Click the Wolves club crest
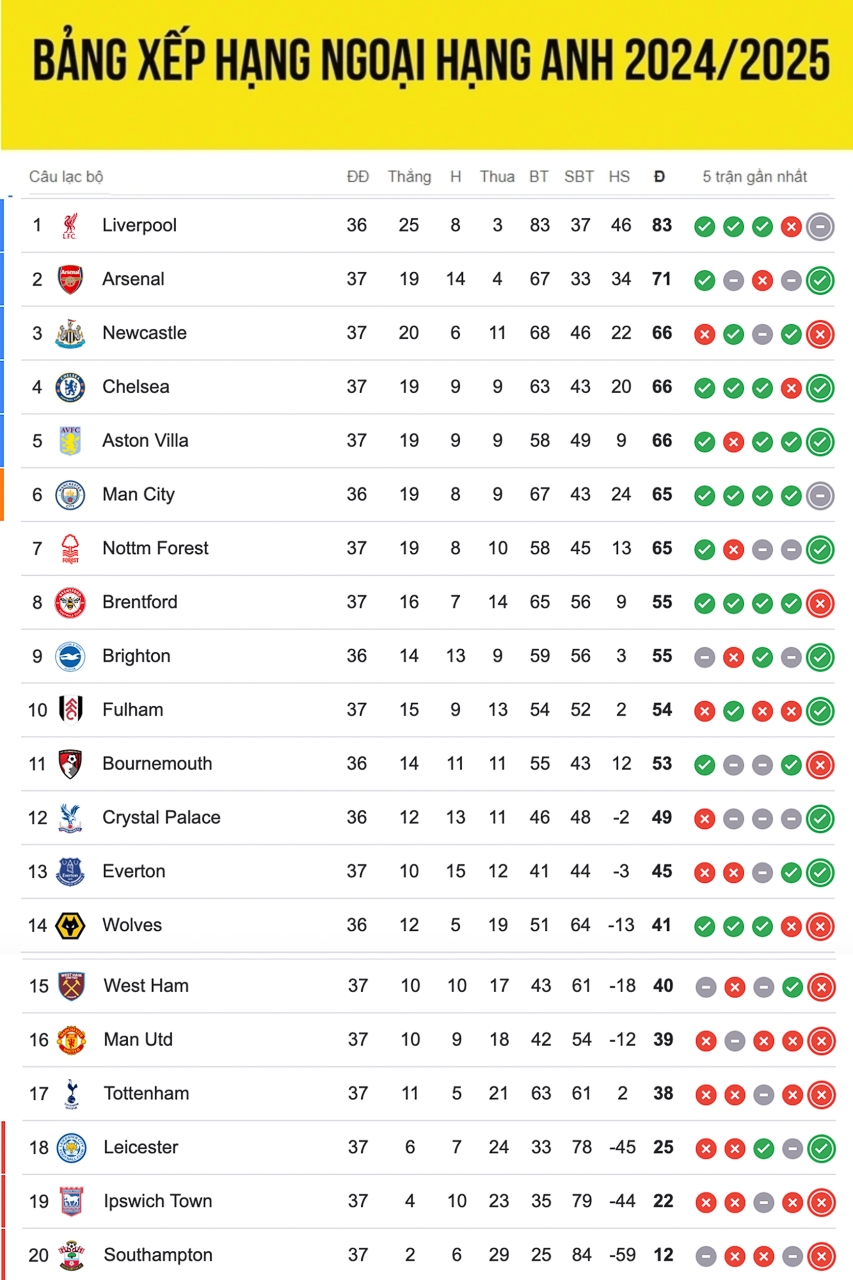The image size is (853, 1280). (70, 925)
